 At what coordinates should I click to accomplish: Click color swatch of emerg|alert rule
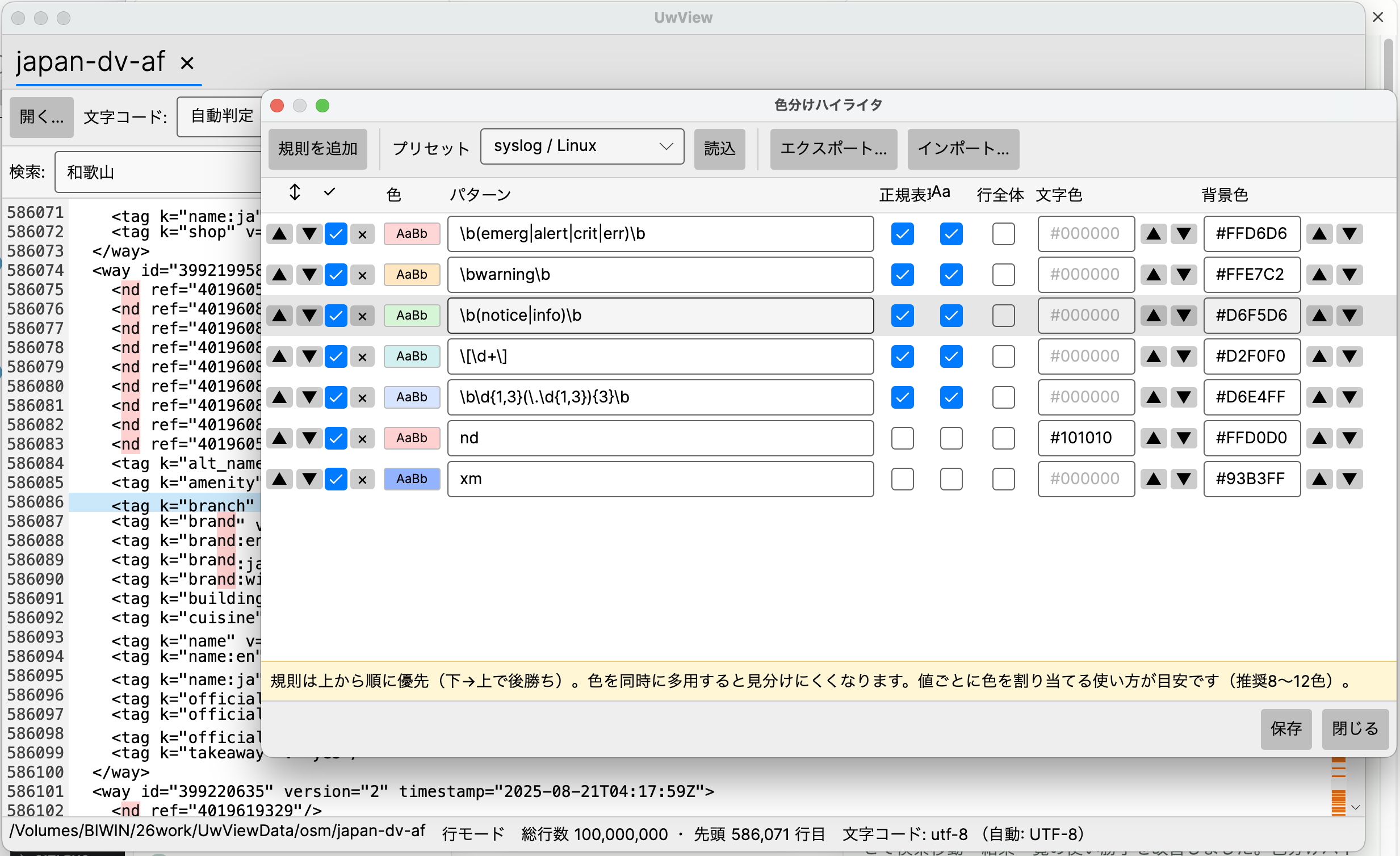pyautogui.click(x=412, y=234)
